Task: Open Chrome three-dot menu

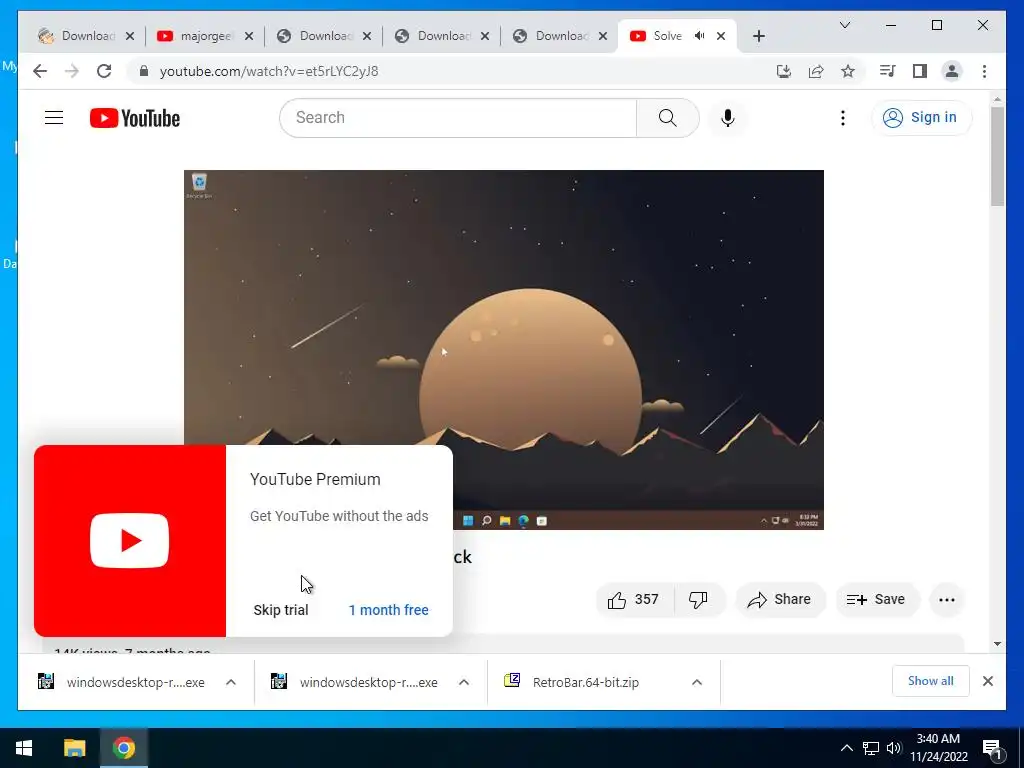Action: point(984,71)
